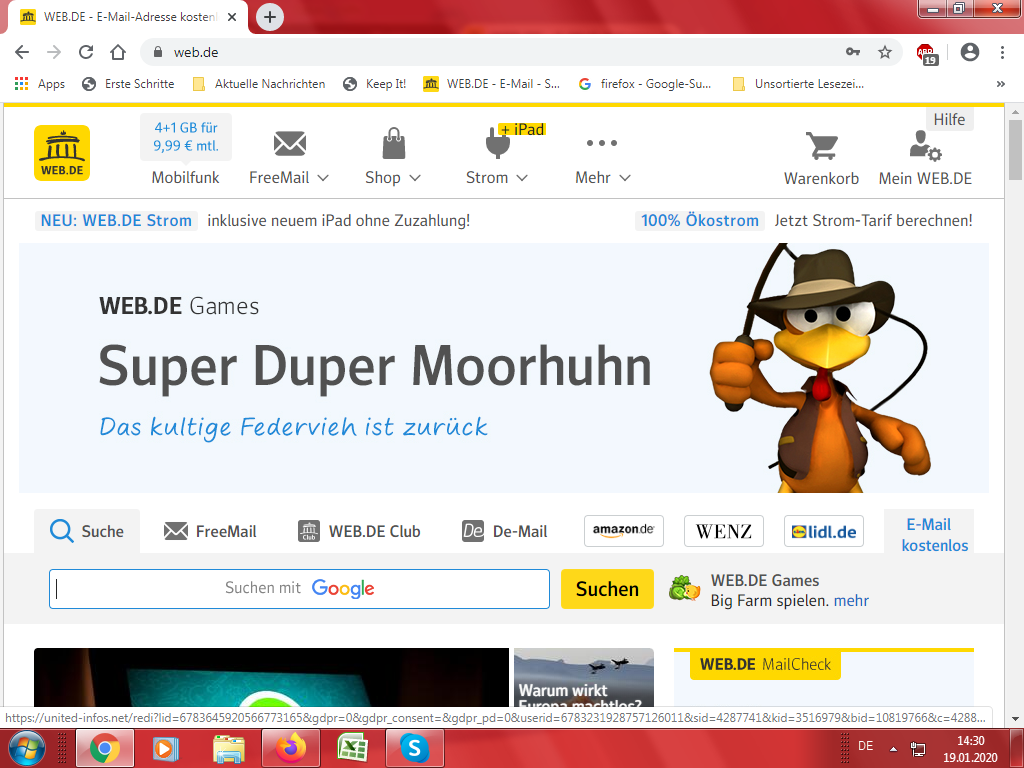The height and width of the screenshot is (768, 1024).
Task: Expand the Strom dropdown menu
Action: point(522,178)
